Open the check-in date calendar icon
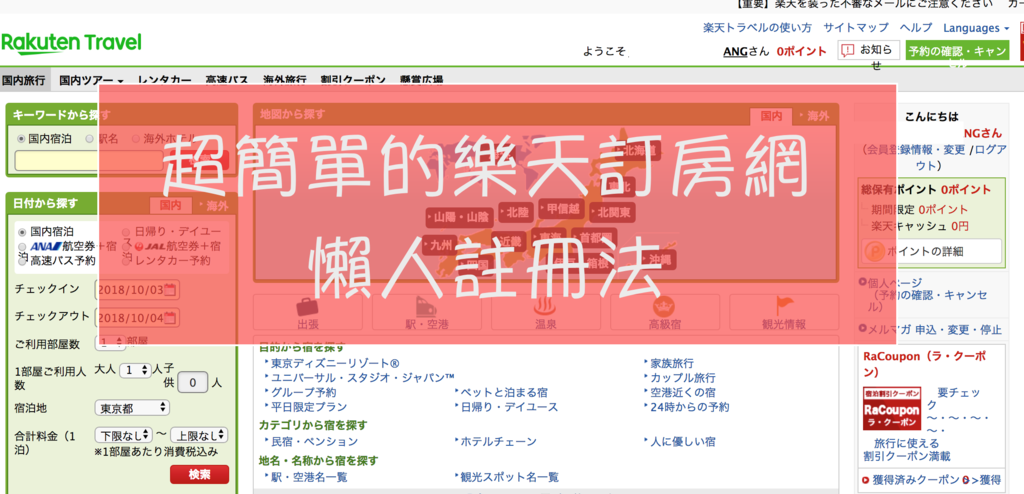 click(170, 289)
